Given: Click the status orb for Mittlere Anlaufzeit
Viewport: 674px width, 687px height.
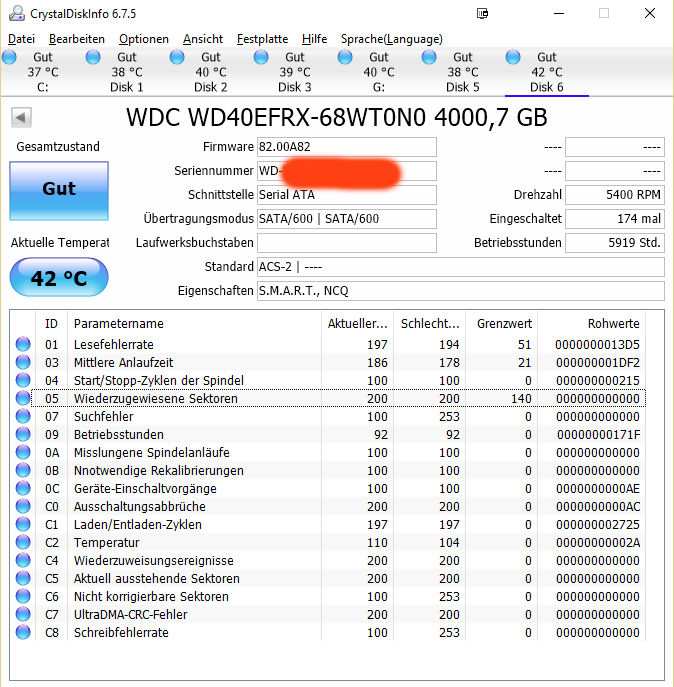Looking at the screenshot, I should [x=23, y=362].
